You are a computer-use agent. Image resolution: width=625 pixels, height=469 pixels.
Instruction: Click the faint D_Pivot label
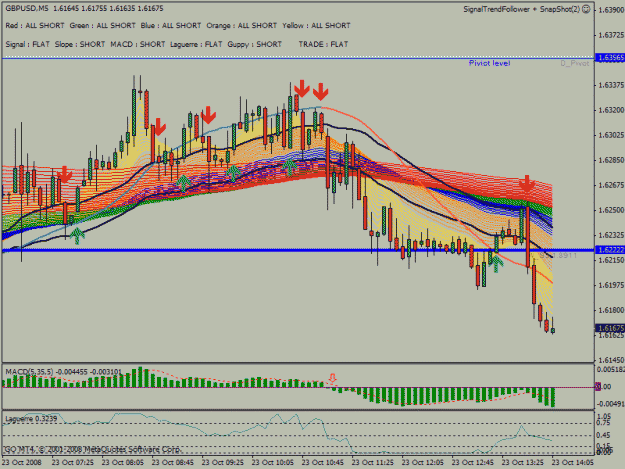(x=574, y=63)
